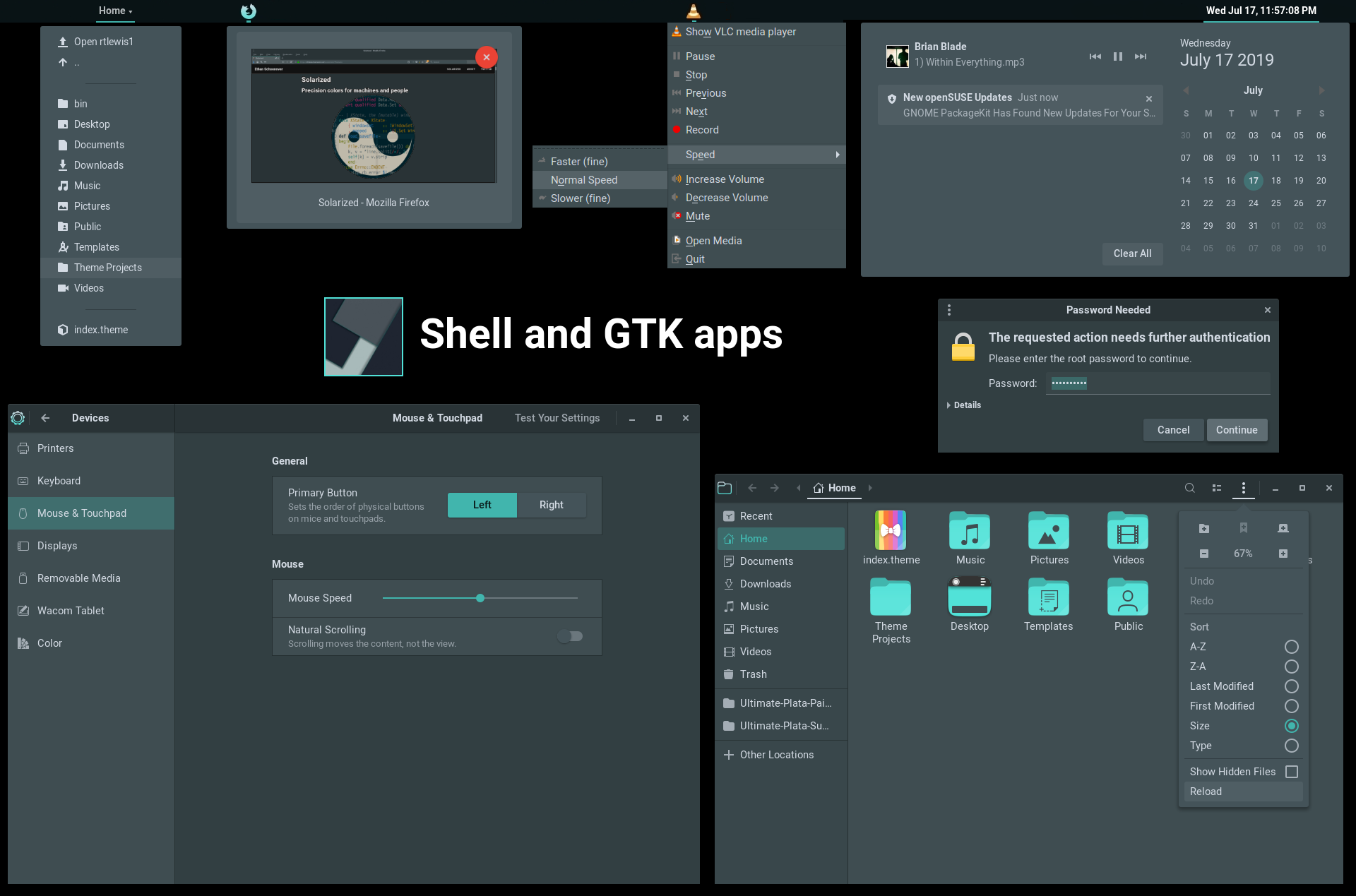The height and width of the screenshot is (896, 1356).
Task: Open the Home dropdown in top bar
Action: 115,11
